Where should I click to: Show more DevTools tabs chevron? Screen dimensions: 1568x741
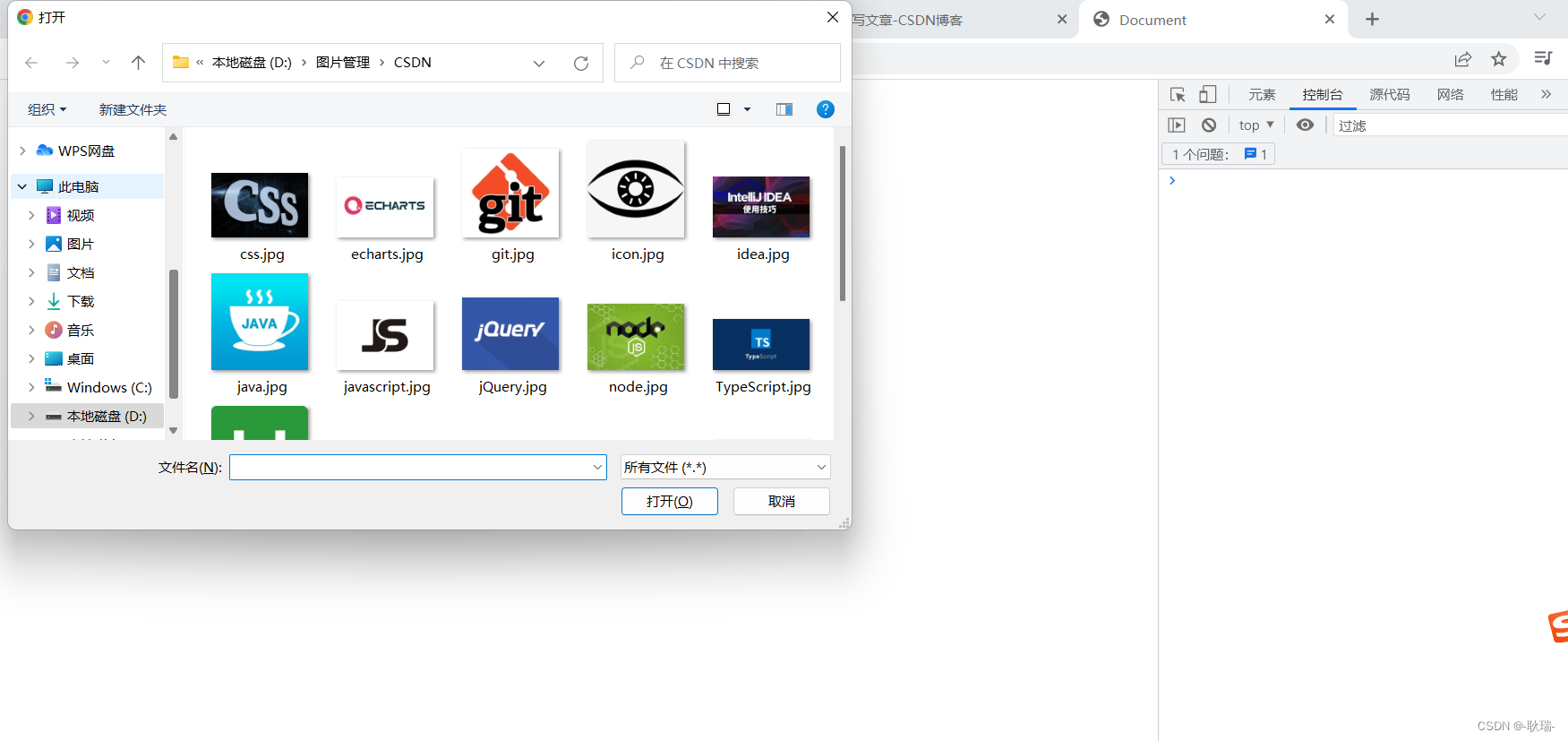[1546, 94]
